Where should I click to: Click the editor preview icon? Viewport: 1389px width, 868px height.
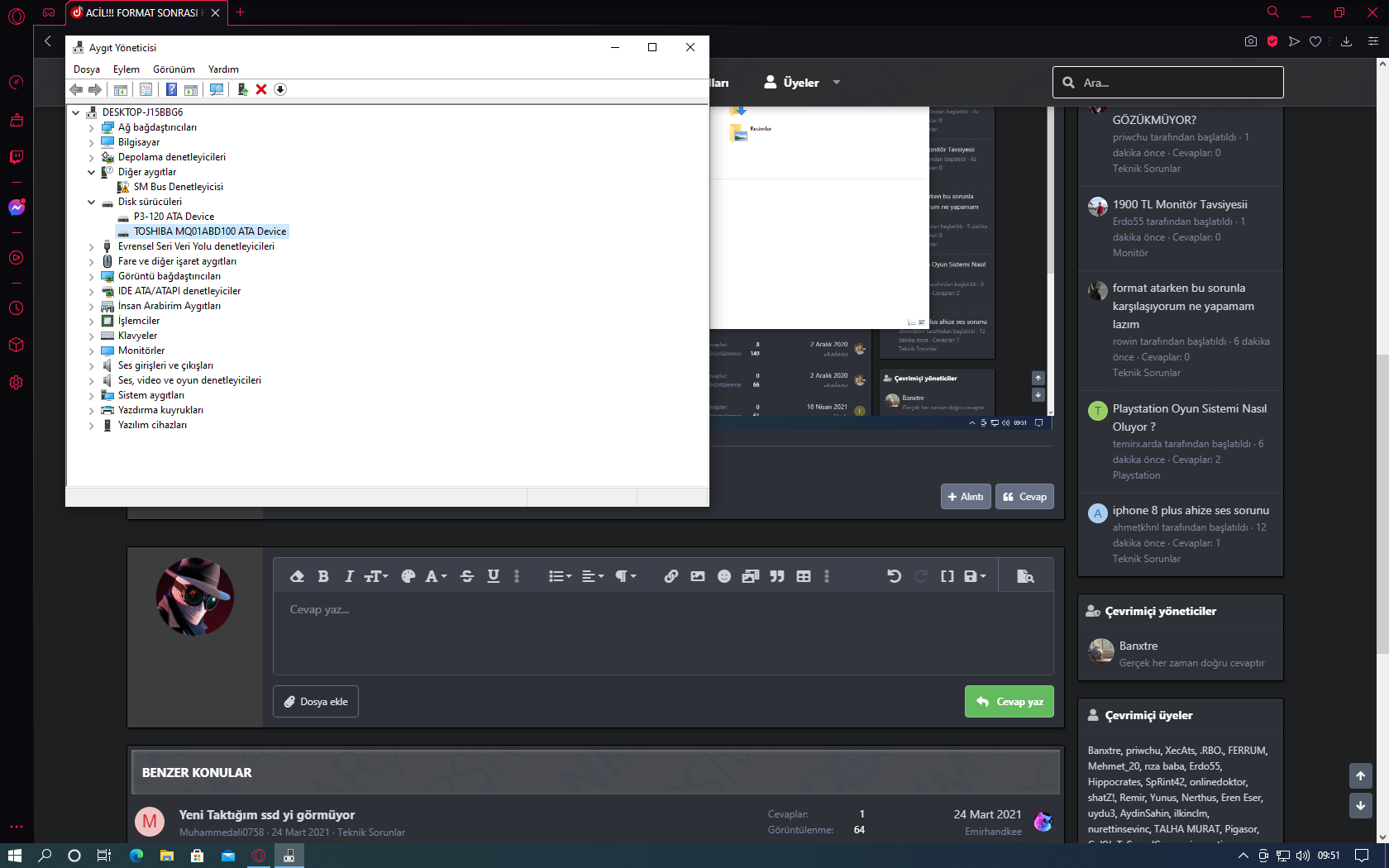[x=1025, y=576]
